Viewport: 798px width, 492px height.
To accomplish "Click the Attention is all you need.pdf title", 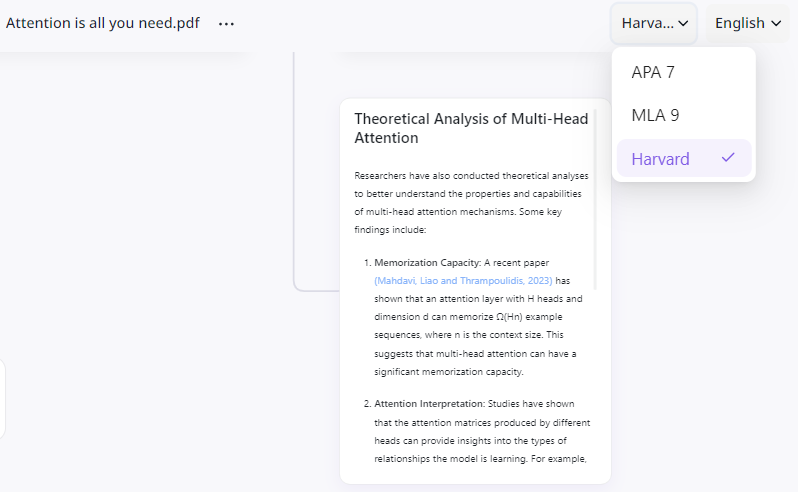I will pos(103,23).
